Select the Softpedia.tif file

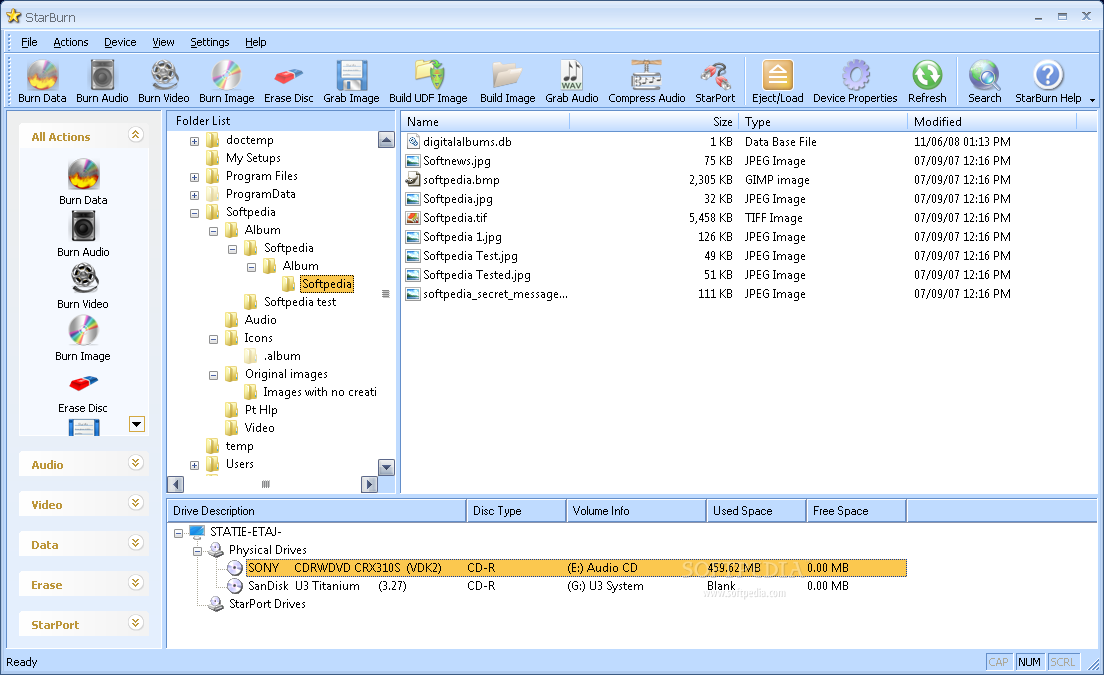[454, 218]
